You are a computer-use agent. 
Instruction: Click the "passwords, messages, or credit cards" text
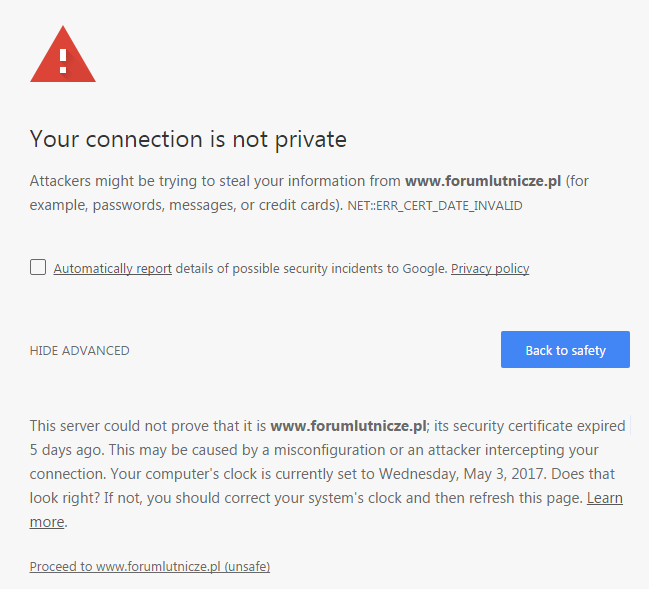(x=217, y=205)
